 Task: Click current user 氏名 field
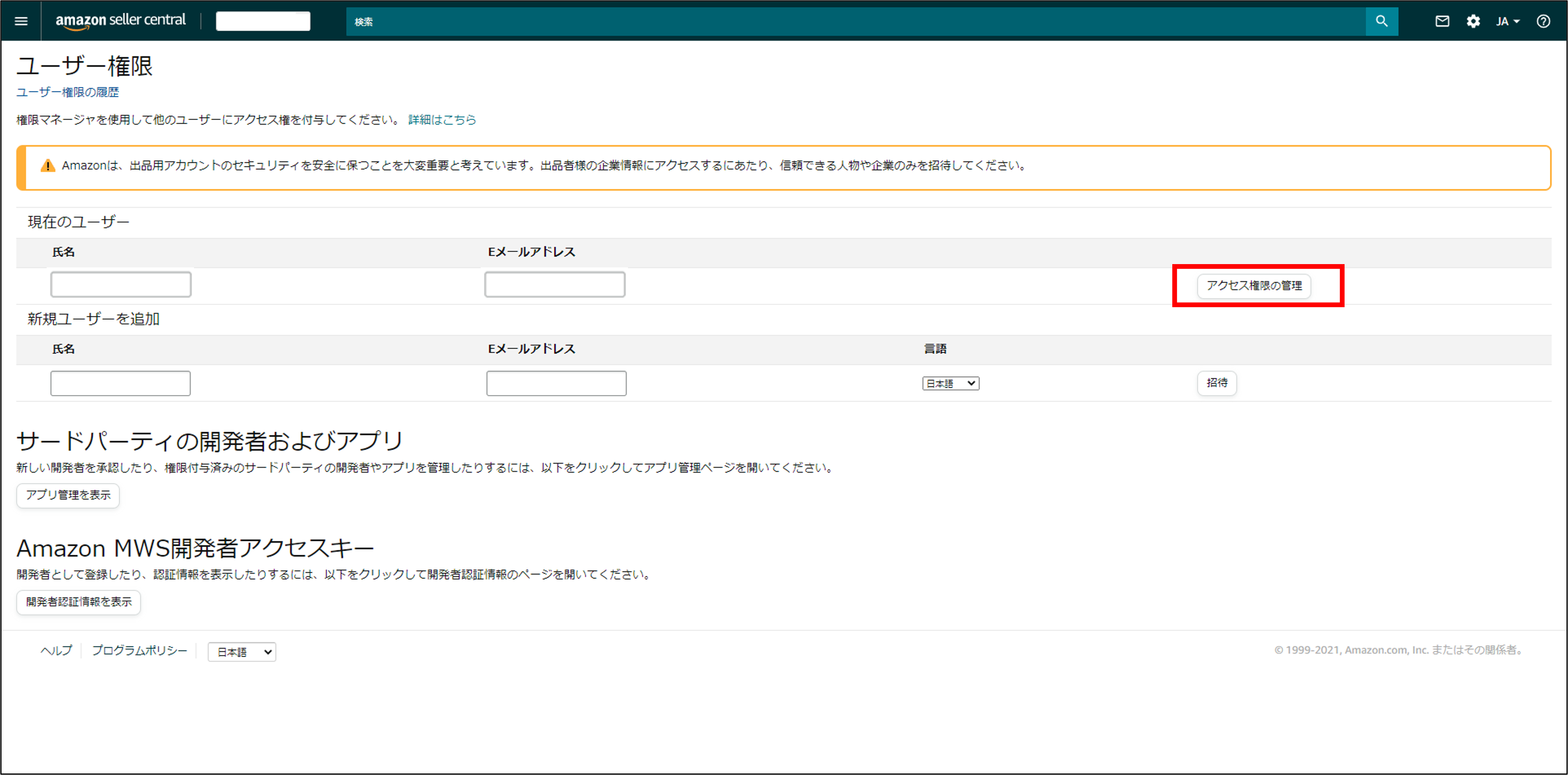[120, 284]
